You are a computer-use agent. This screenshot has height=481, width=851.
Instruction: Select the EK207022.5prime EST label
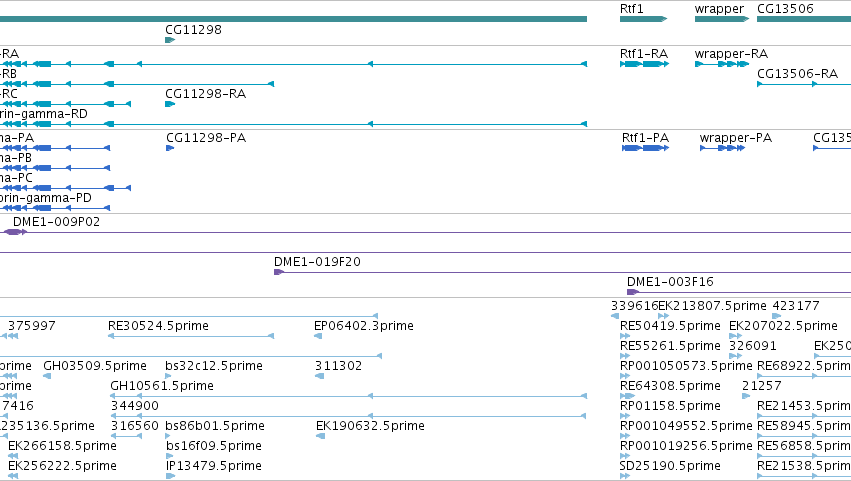click(x=783, y=326)
